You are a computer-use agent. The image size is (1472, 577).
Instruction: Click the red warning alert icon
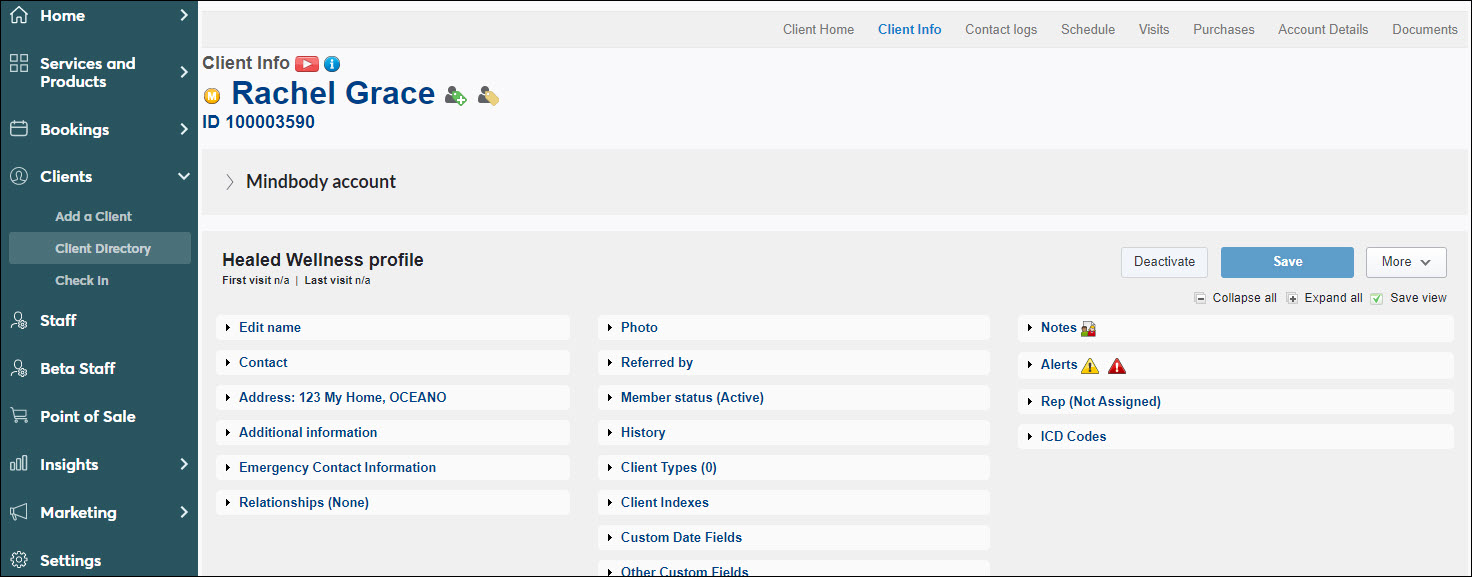(x=1117, y=366)
